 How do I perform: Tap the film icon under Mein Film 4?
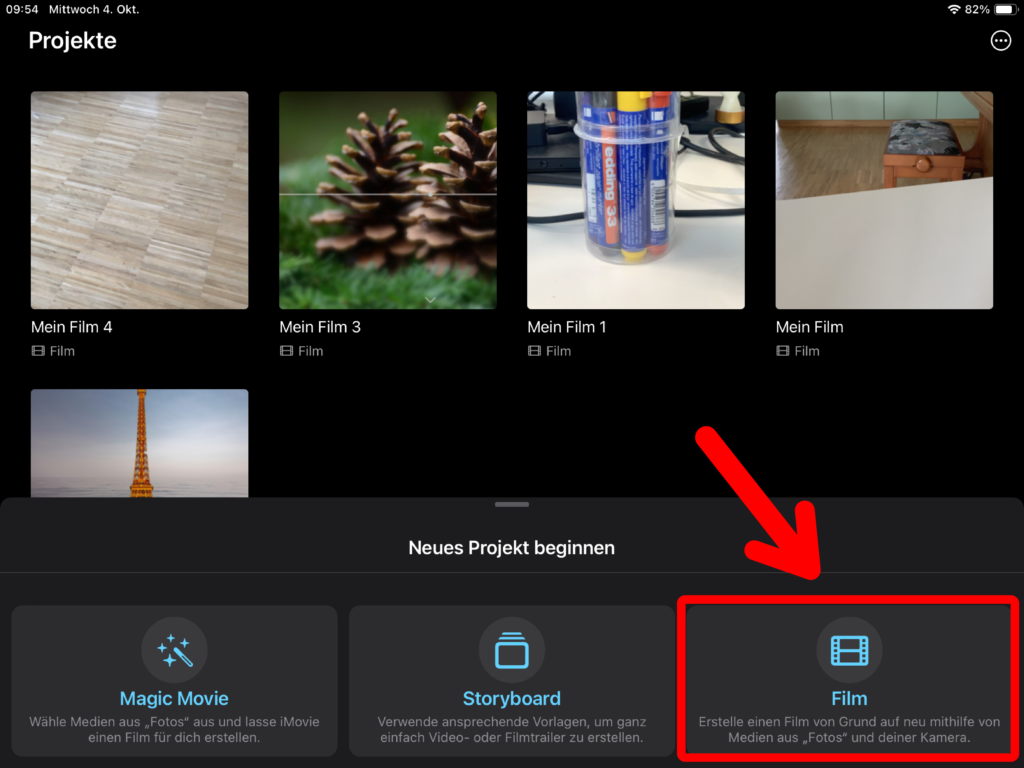pos(38,351)
